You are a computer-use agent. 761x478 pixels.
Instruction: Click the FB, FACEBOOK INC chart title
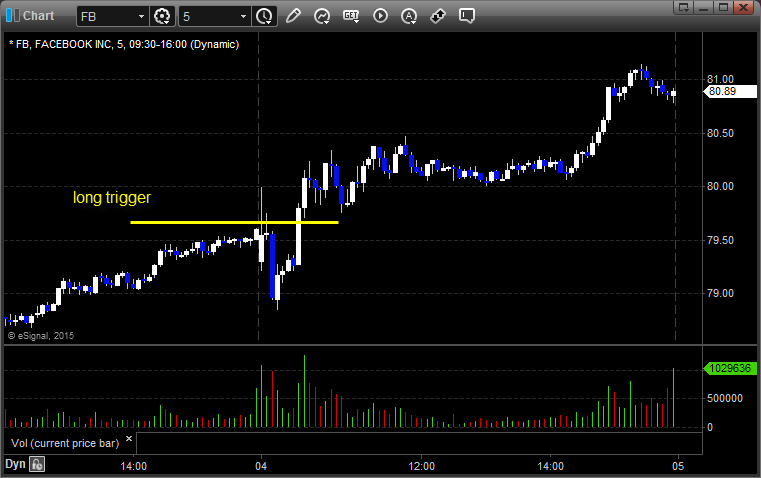click(124, 44)
